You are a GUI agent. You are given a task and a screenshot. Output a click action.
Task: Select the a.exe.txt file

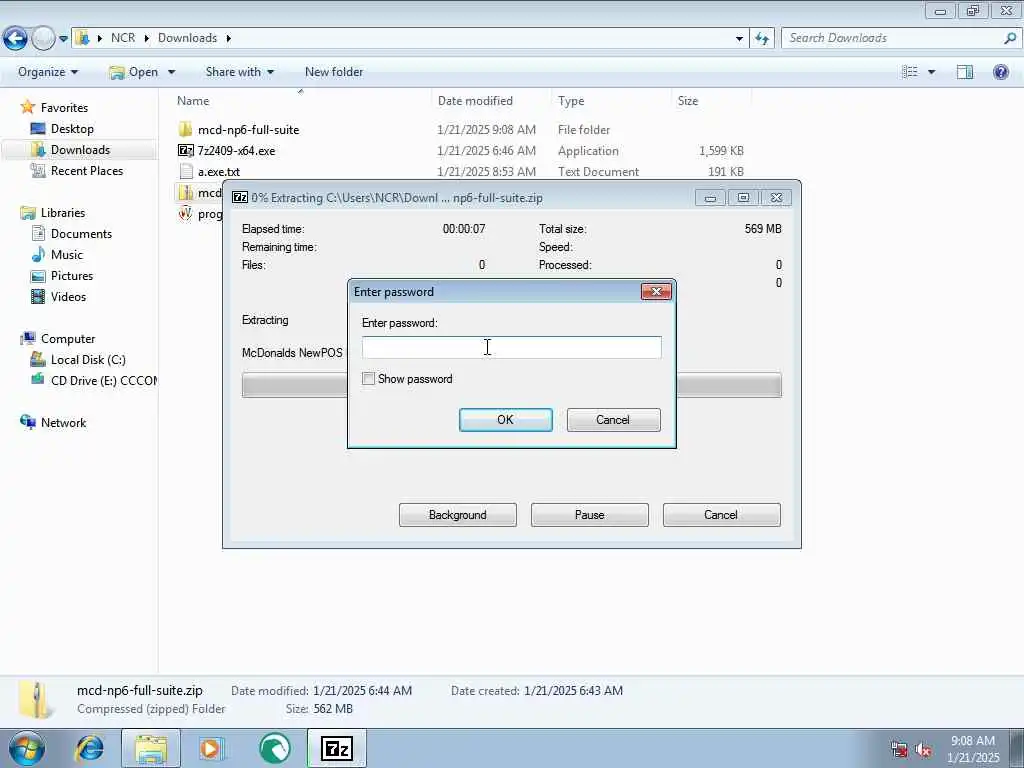tap(219, 172)
